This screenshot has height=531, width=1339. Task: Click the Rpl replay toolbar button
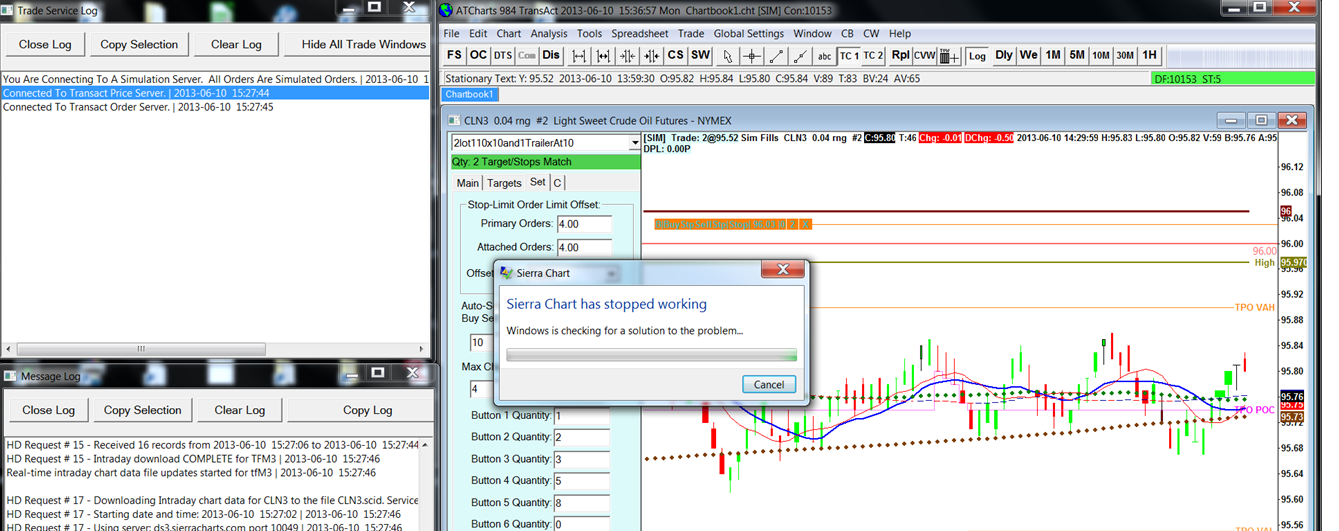901,55
